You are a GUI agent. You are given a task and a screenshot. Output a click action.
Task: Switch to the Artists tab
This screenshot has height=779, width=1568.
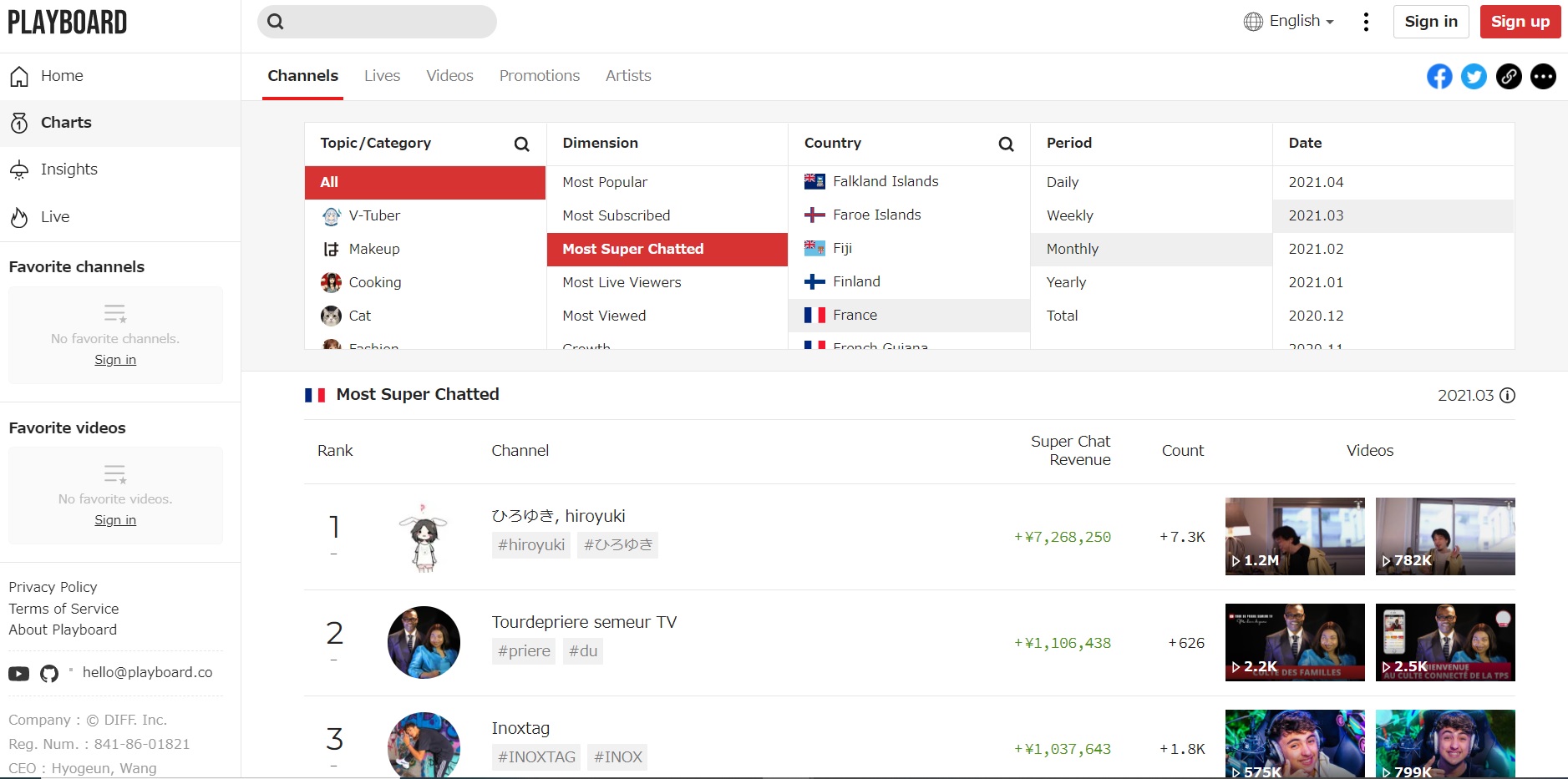(628, 76)
